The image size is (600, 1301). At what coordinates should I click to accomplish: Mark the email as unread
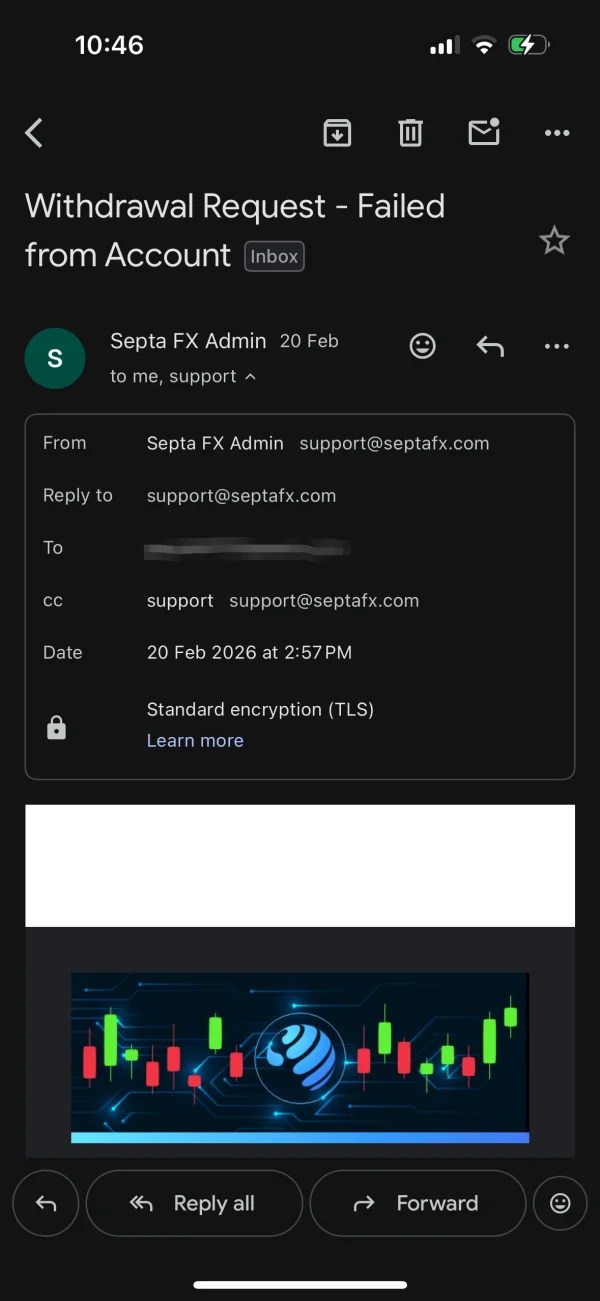point(484,132)
